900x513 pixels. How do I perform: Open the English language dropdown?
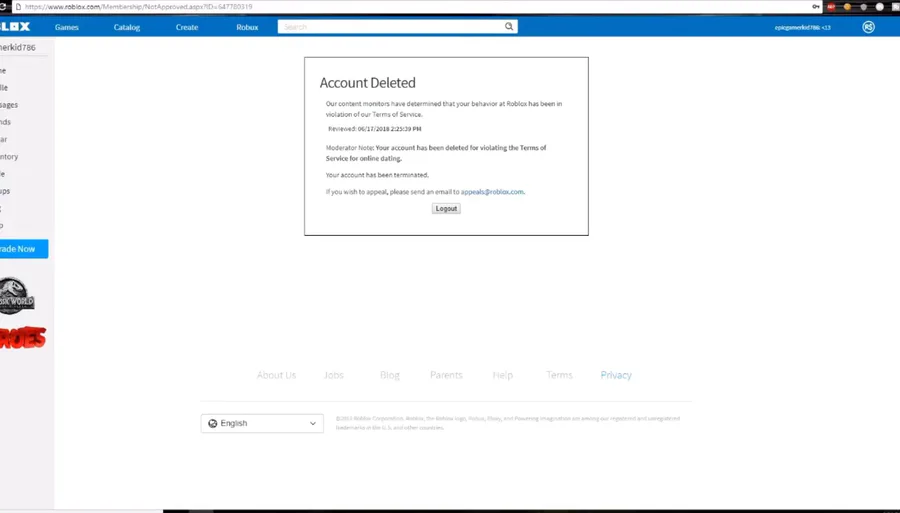point(262,423)
